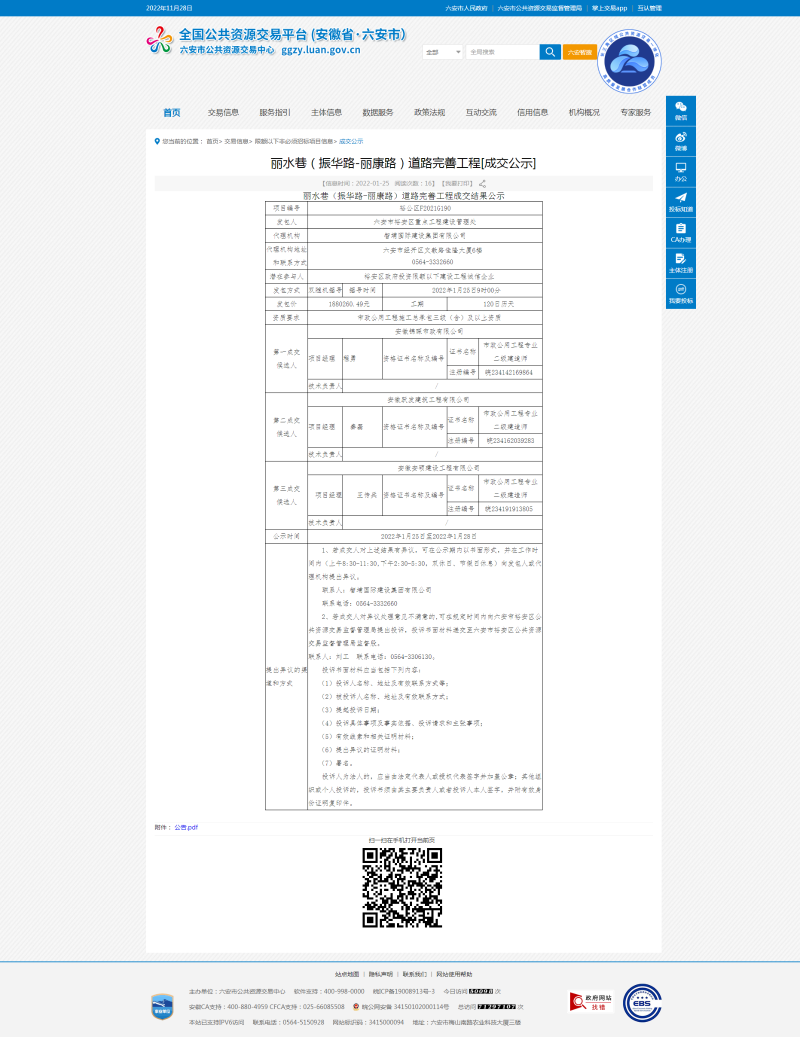Click the CA办理 clipboard icon
Image resolution: width=800 pixels, height=1037 pixels.
tap(680, 231)
